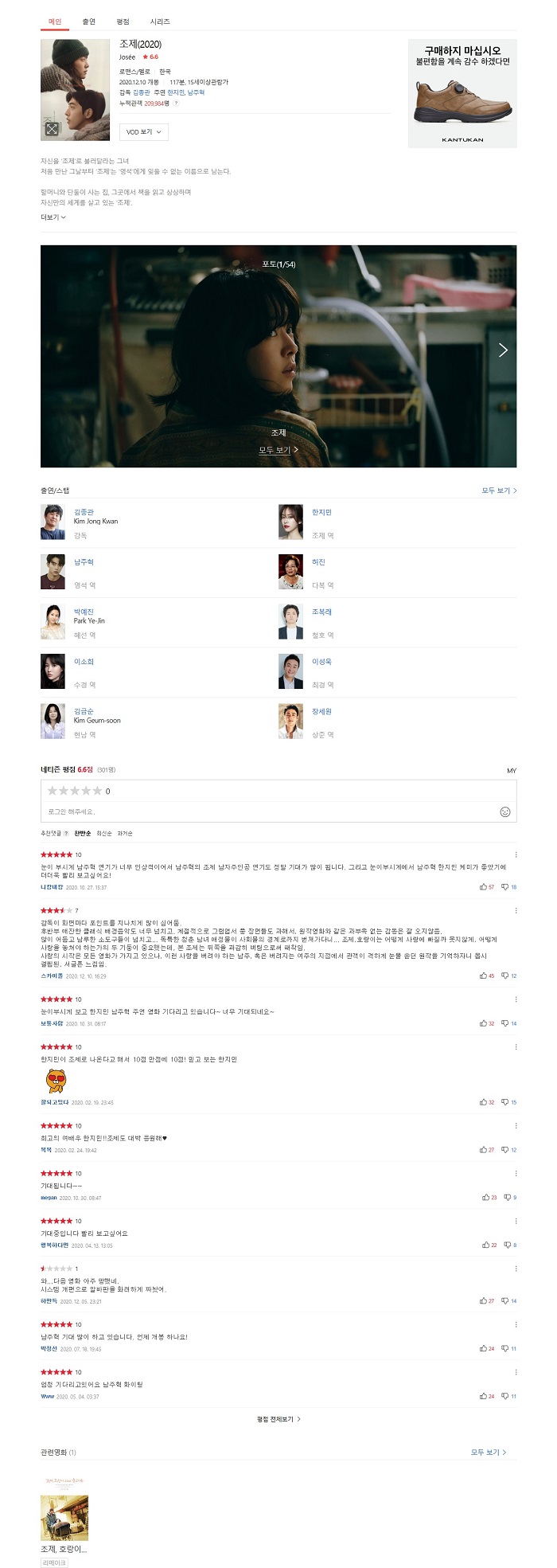Sort reviews by 최신순

click(x=104, y=833)
